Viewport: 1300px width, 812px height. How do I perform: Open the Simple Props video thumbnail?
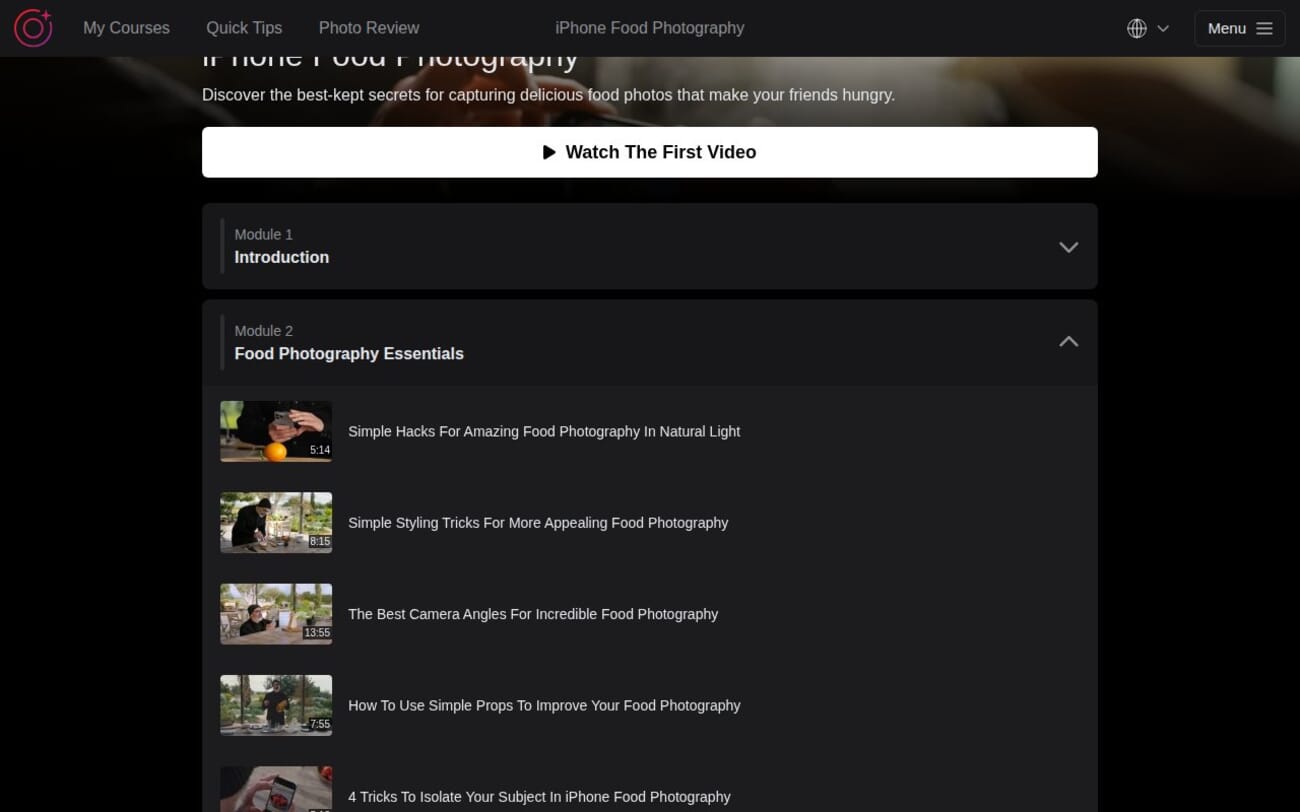tap(276, 705)
